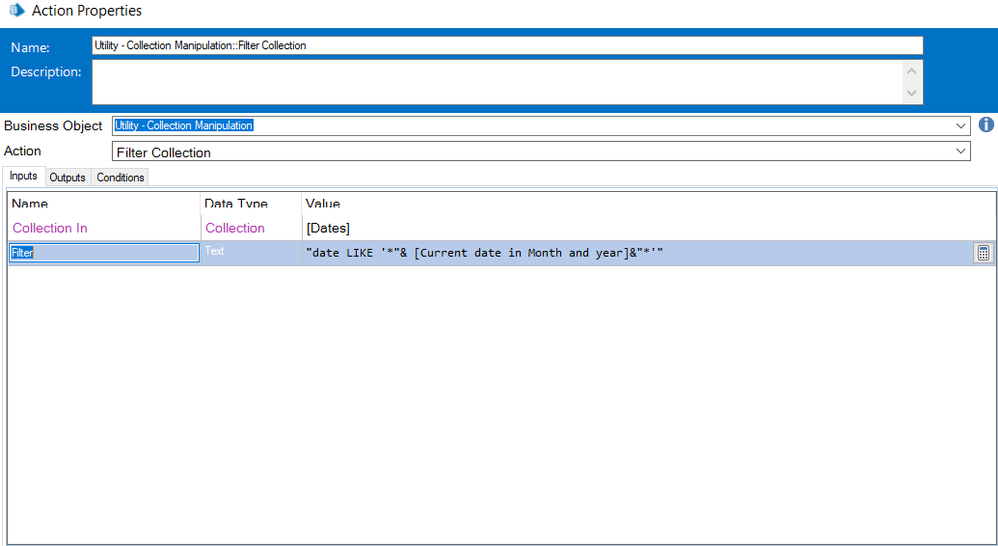Viewport: 998px width, 546px height.
Task: Click the Name text field
Action: coord(507,45)
